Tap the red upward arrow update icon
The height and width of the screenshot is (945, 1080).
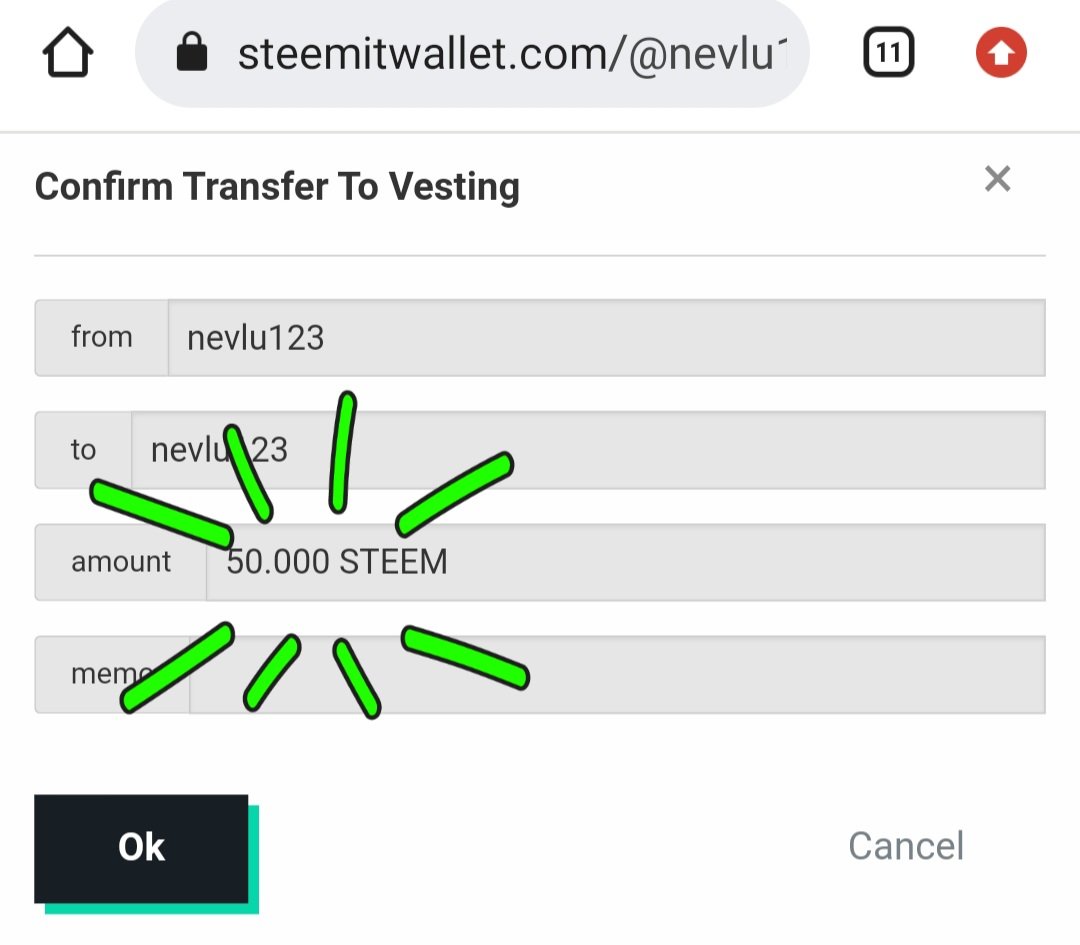click(x=1001, y=52)
